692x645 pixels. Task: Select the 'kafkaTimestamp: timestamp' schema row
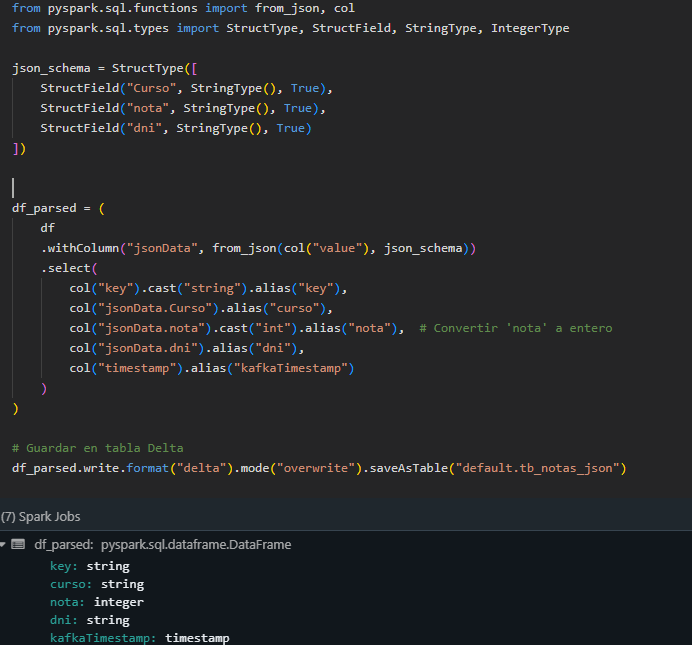pos(139,638)
